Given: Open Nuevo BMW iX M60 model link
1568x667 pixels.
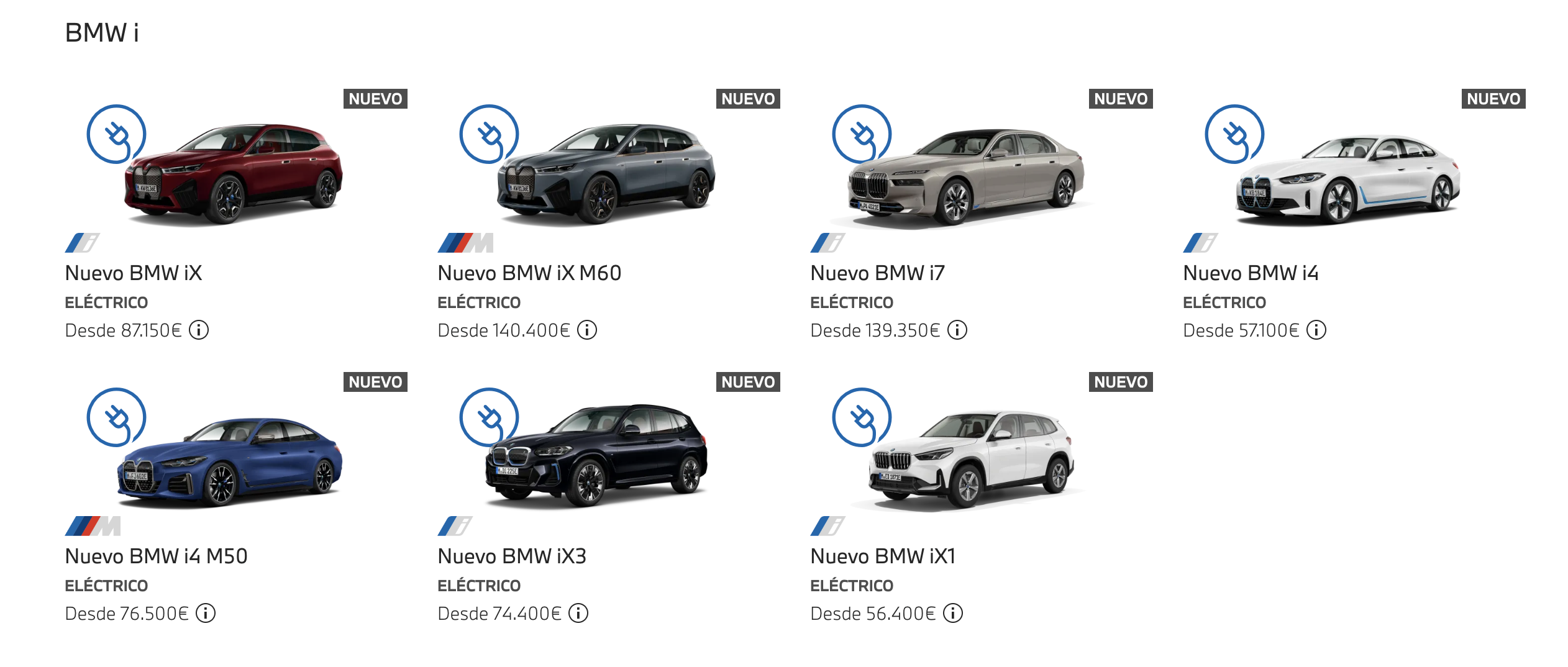Looking at the screenshot, I should coord(529,273).
